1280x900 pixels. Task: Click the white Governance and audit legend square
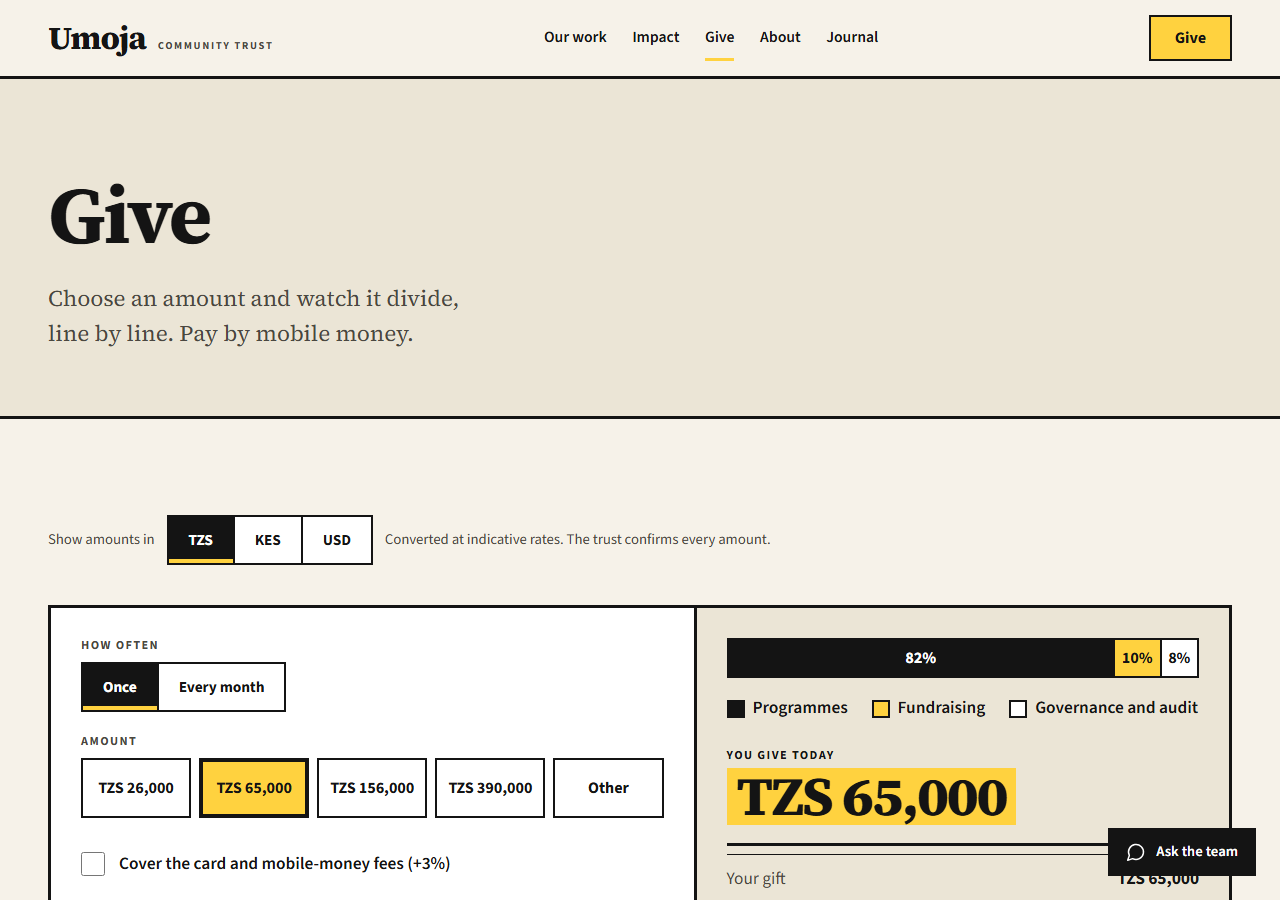pyautogui.click(x=1018, y=709)
